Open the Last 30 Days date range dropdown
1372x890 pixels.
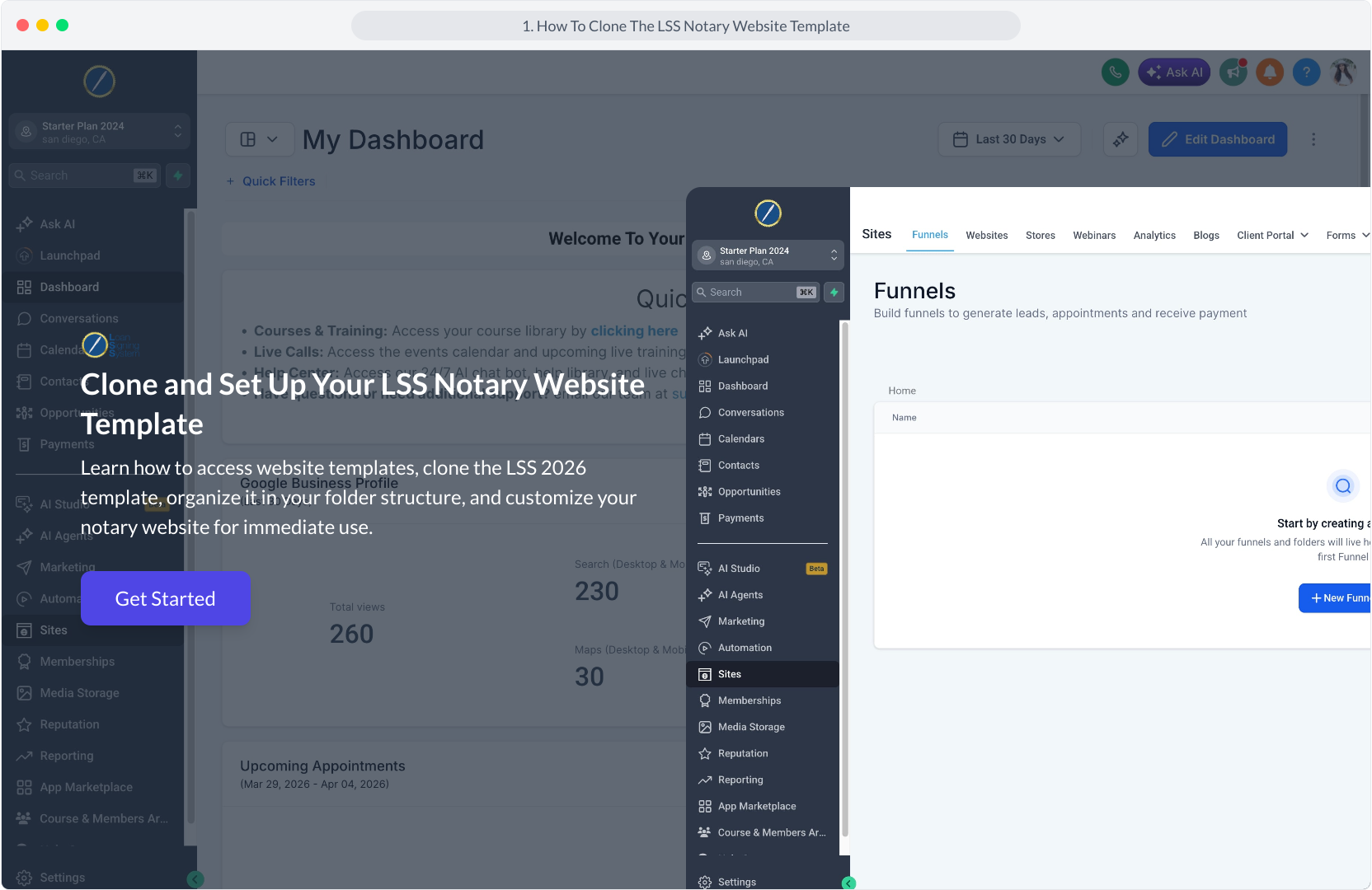pyautogui.click(x=1009, y=139)
